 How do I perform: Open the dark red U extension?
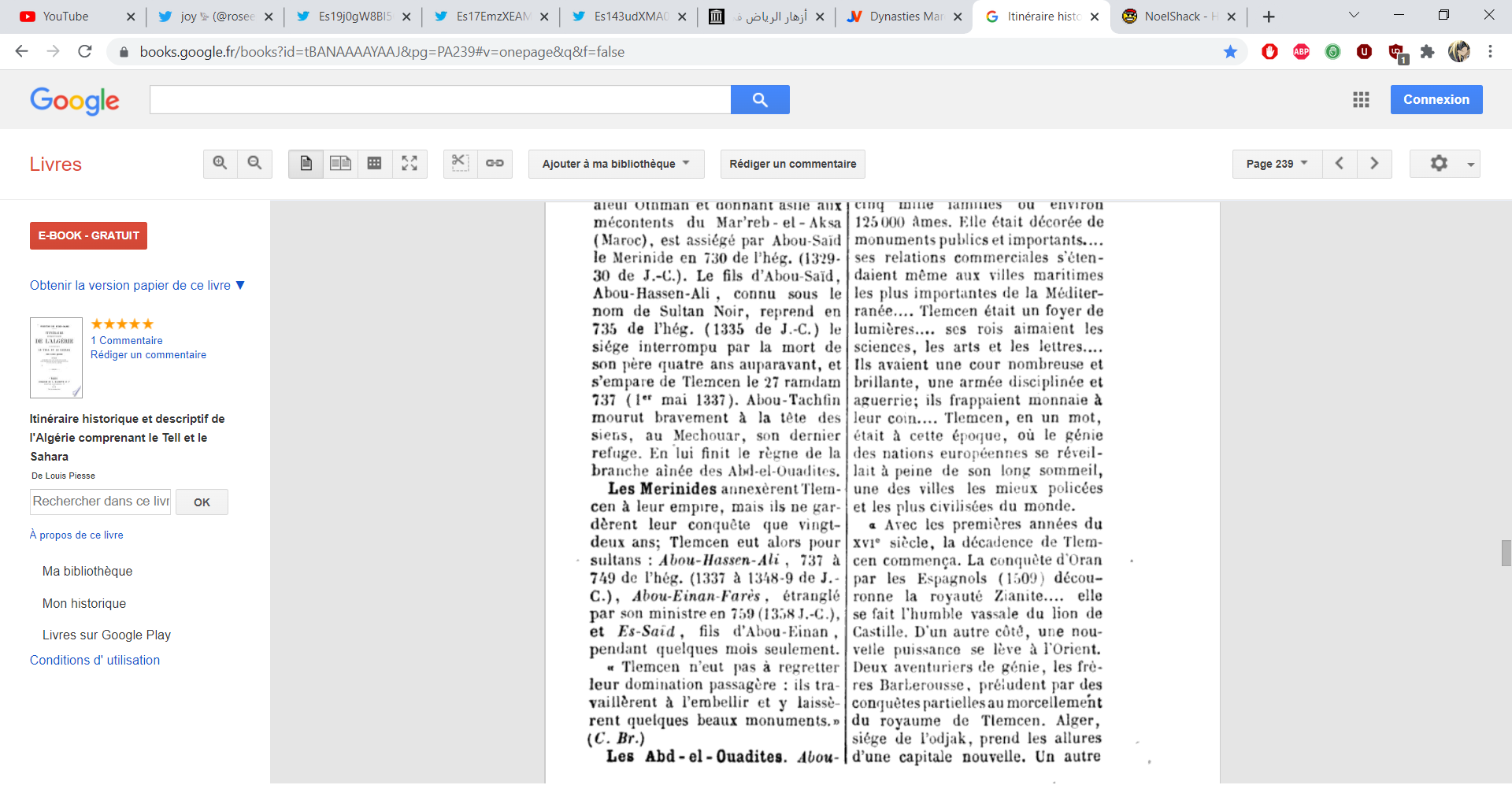(x=1364, y=51)
